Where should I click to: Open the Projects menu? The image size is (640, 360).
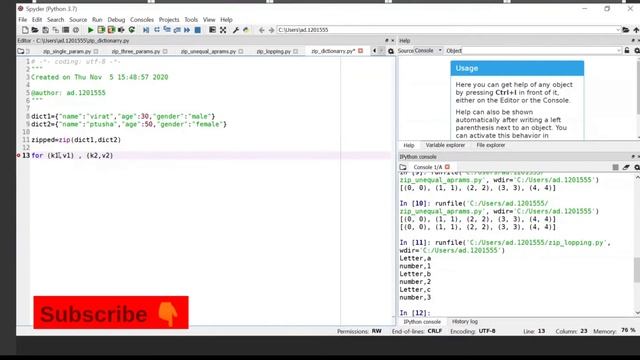[x=169, y=20]
